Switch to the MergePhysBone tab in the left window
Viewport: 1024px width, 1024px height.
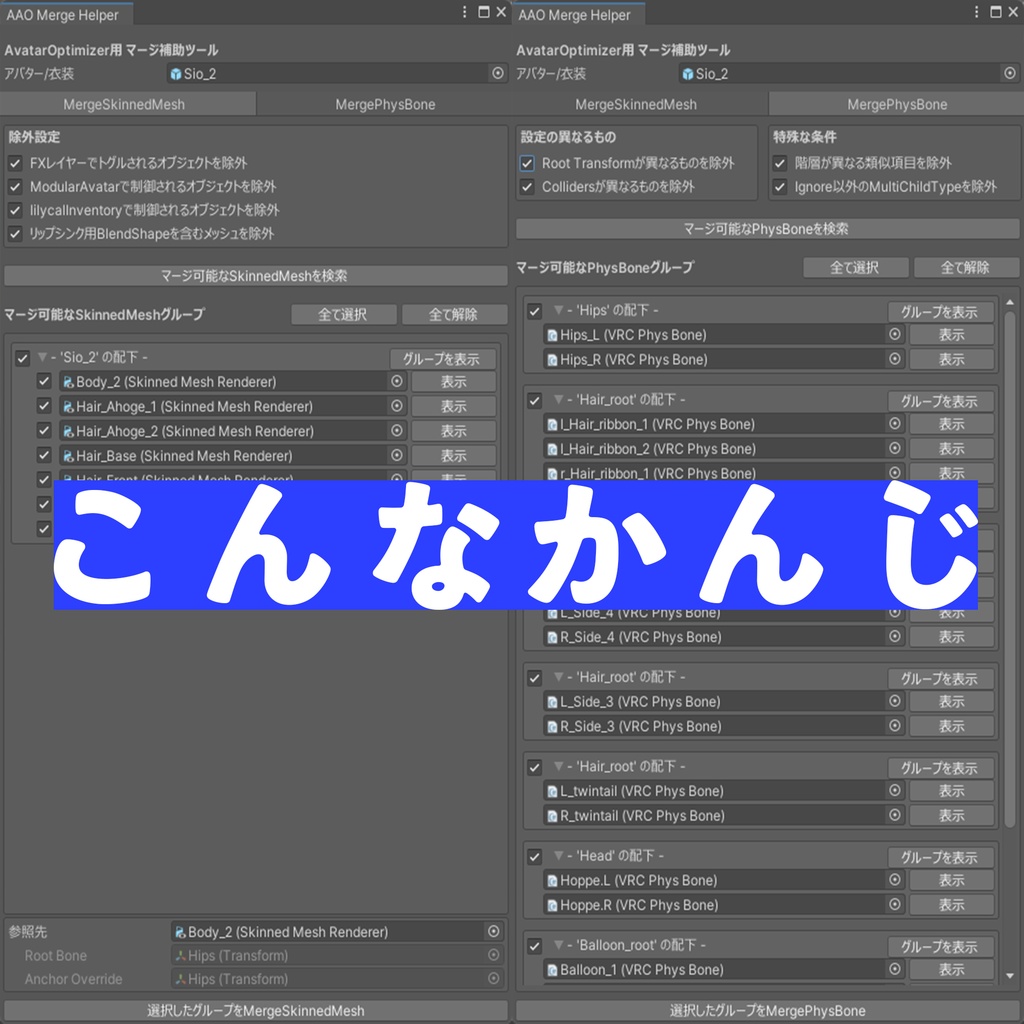coord(383,103)
